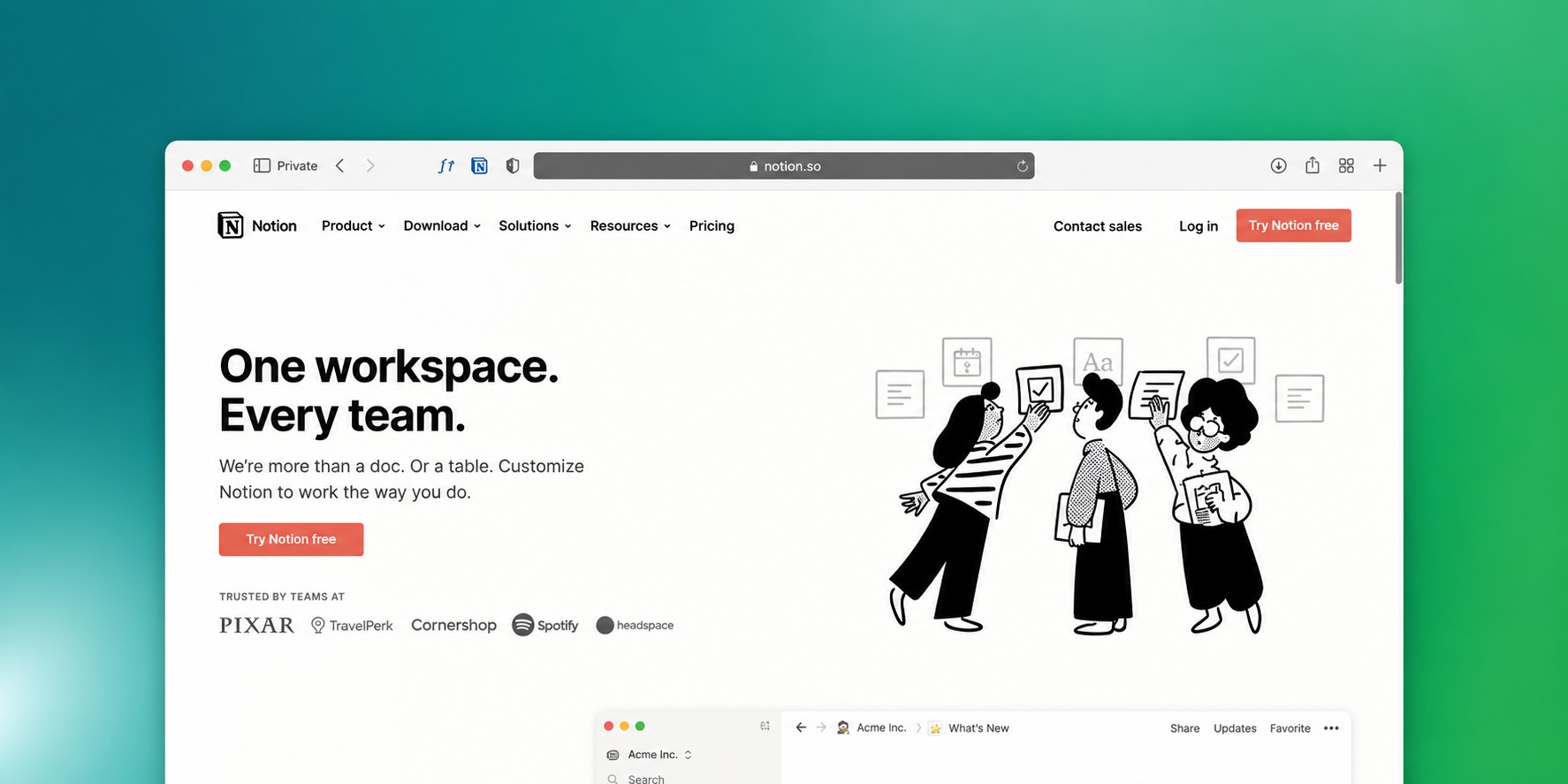Open the privacy shield report icon

513,166
